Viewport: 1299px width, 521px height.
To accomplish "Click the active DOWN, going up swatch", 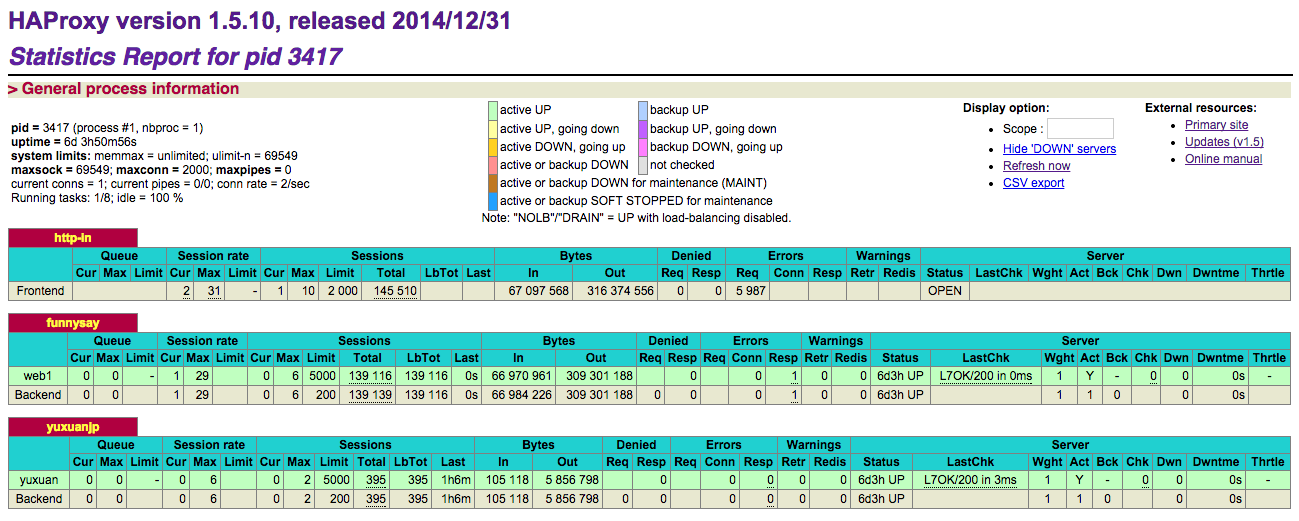I will tap(493, 146).
